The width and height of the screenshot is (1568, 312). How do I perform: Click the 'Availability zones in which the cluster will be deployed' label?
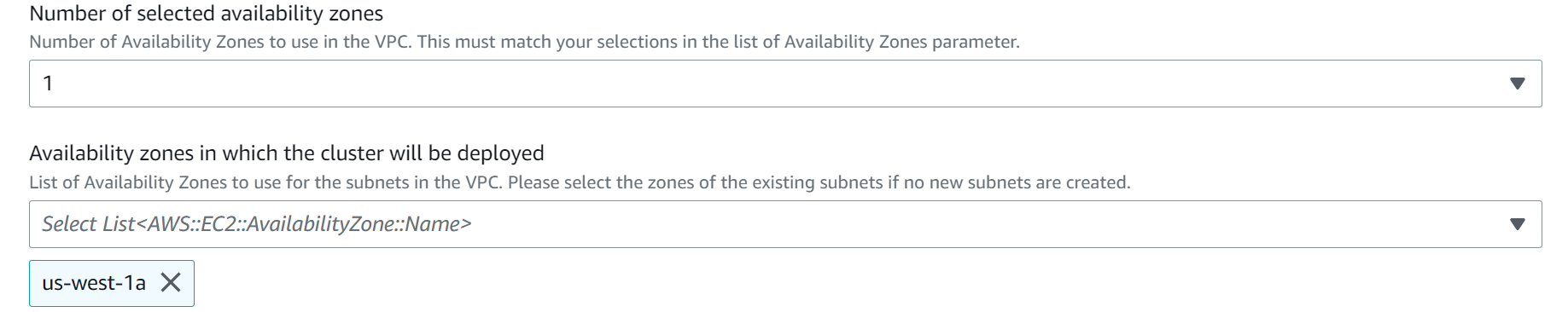(287, 153)
